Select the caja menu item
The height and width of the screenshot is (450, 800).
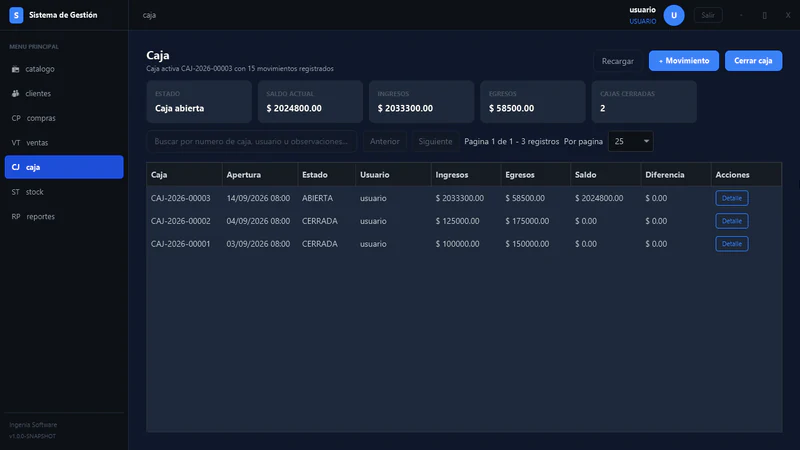click(x=64, y=167)
